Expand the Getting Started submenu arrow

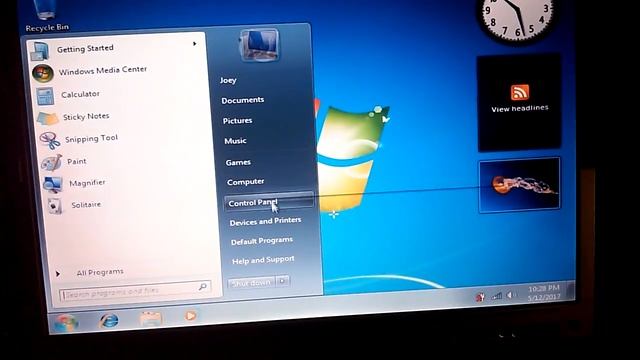point(195,44)
